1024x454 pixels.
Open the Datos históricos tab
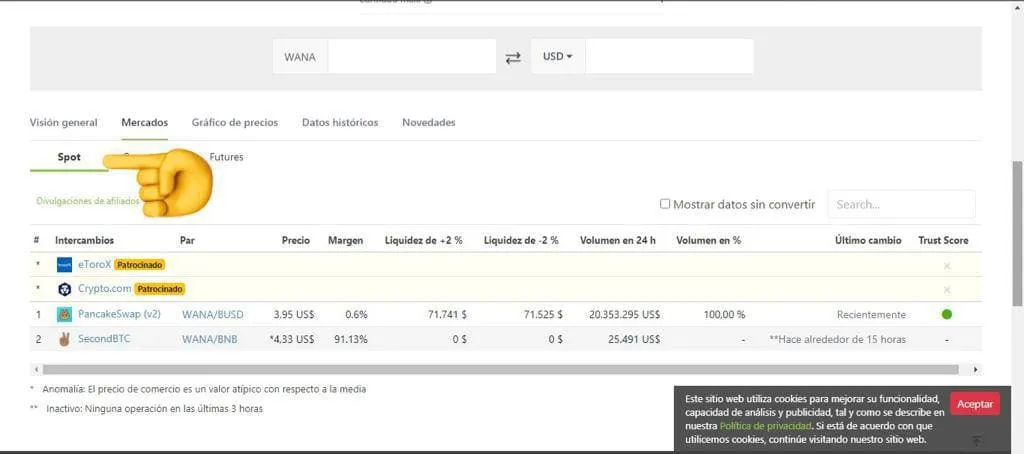[340, 122]
